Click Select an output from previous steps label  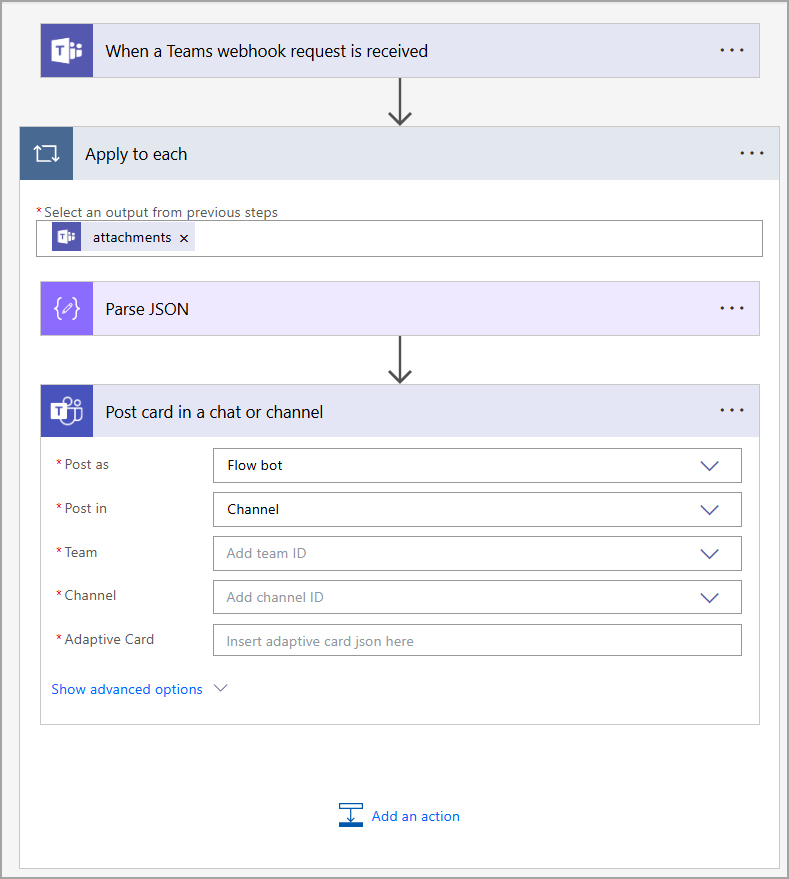(x=161, y=212)
